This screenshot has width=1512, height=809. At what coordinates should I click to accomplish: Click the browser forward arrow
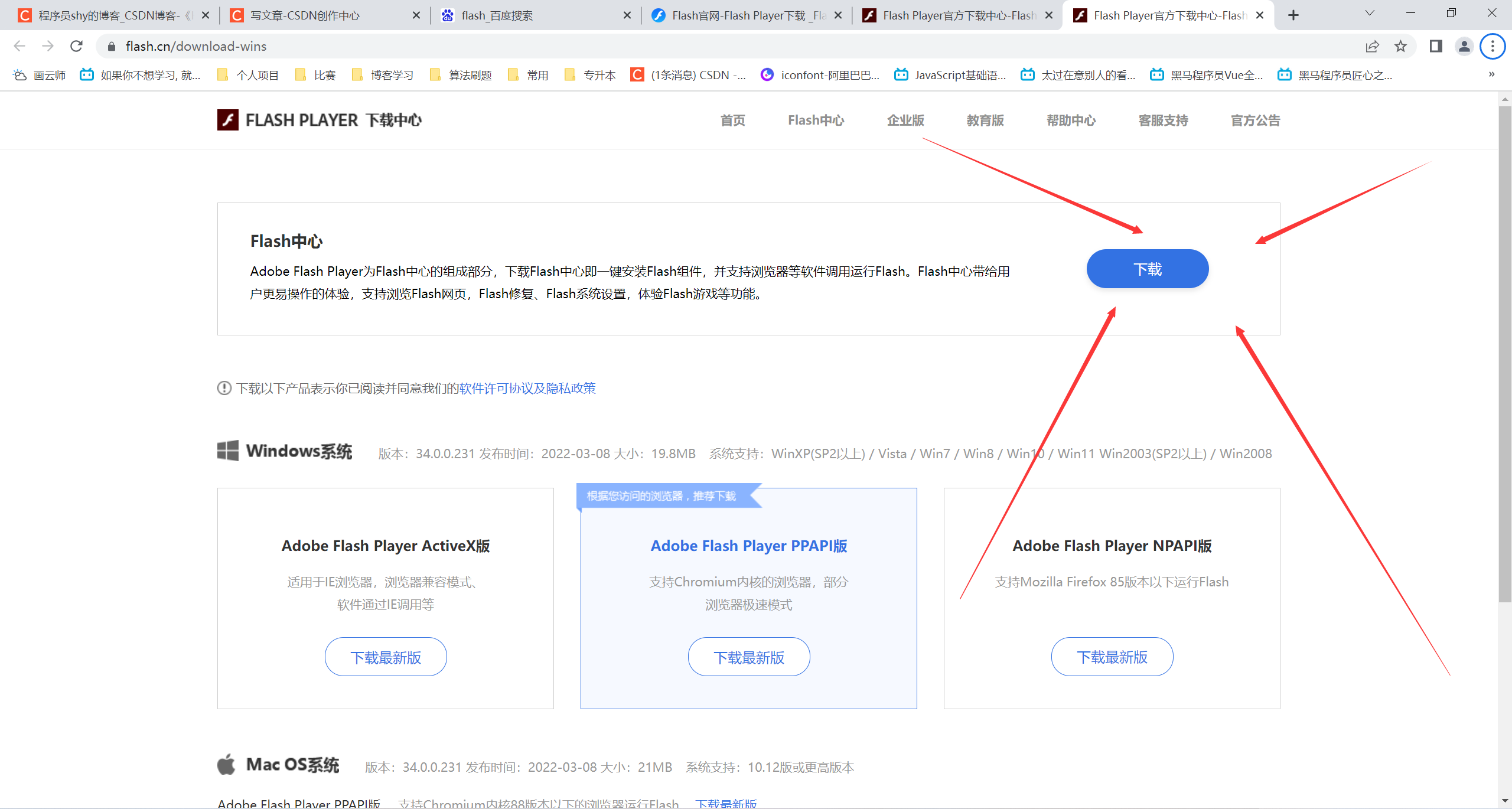point(48,46)
